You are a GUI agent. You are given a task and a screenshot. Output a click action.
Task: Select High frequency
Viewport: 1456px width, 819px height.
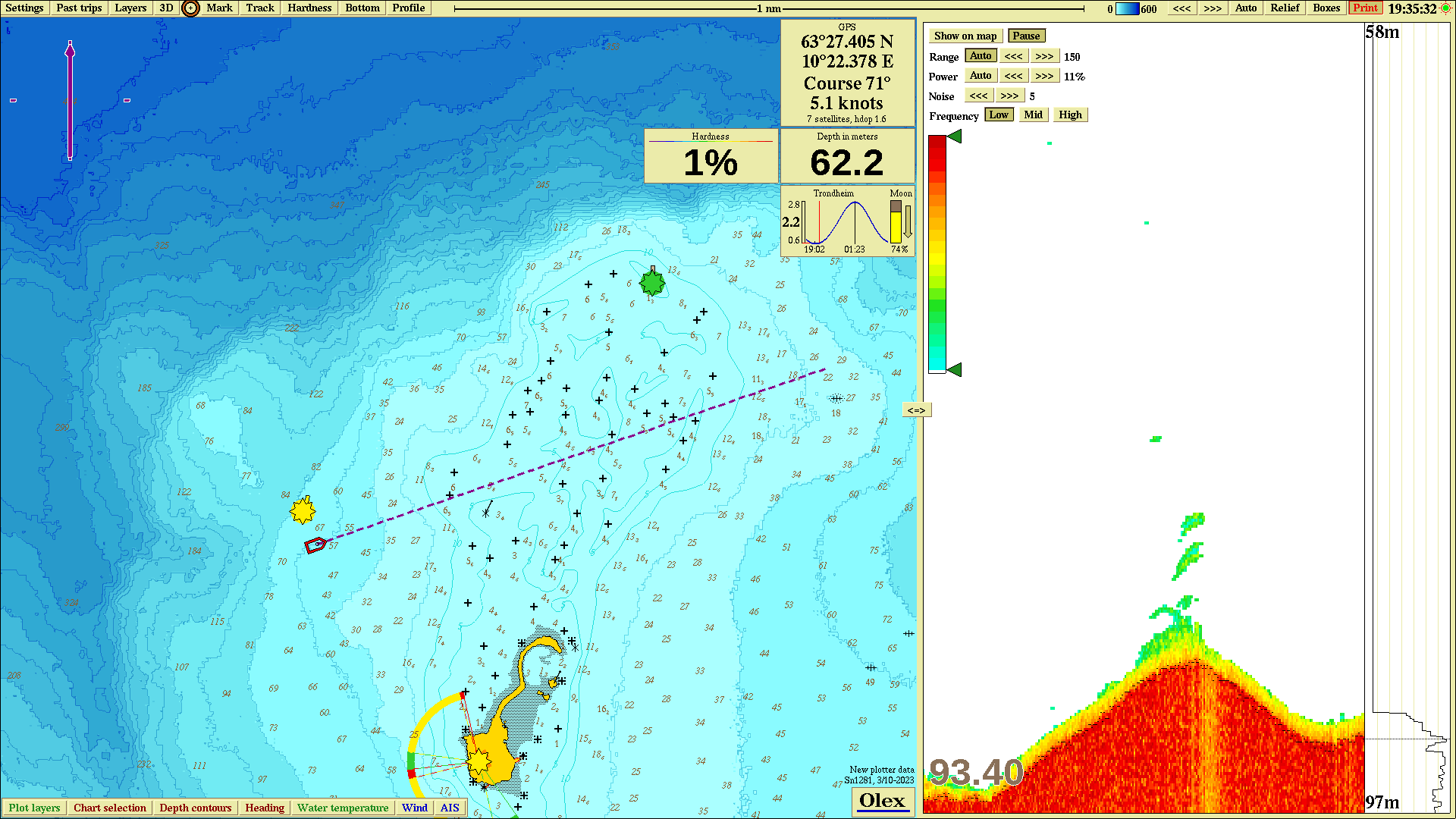tap(1070, 115)
